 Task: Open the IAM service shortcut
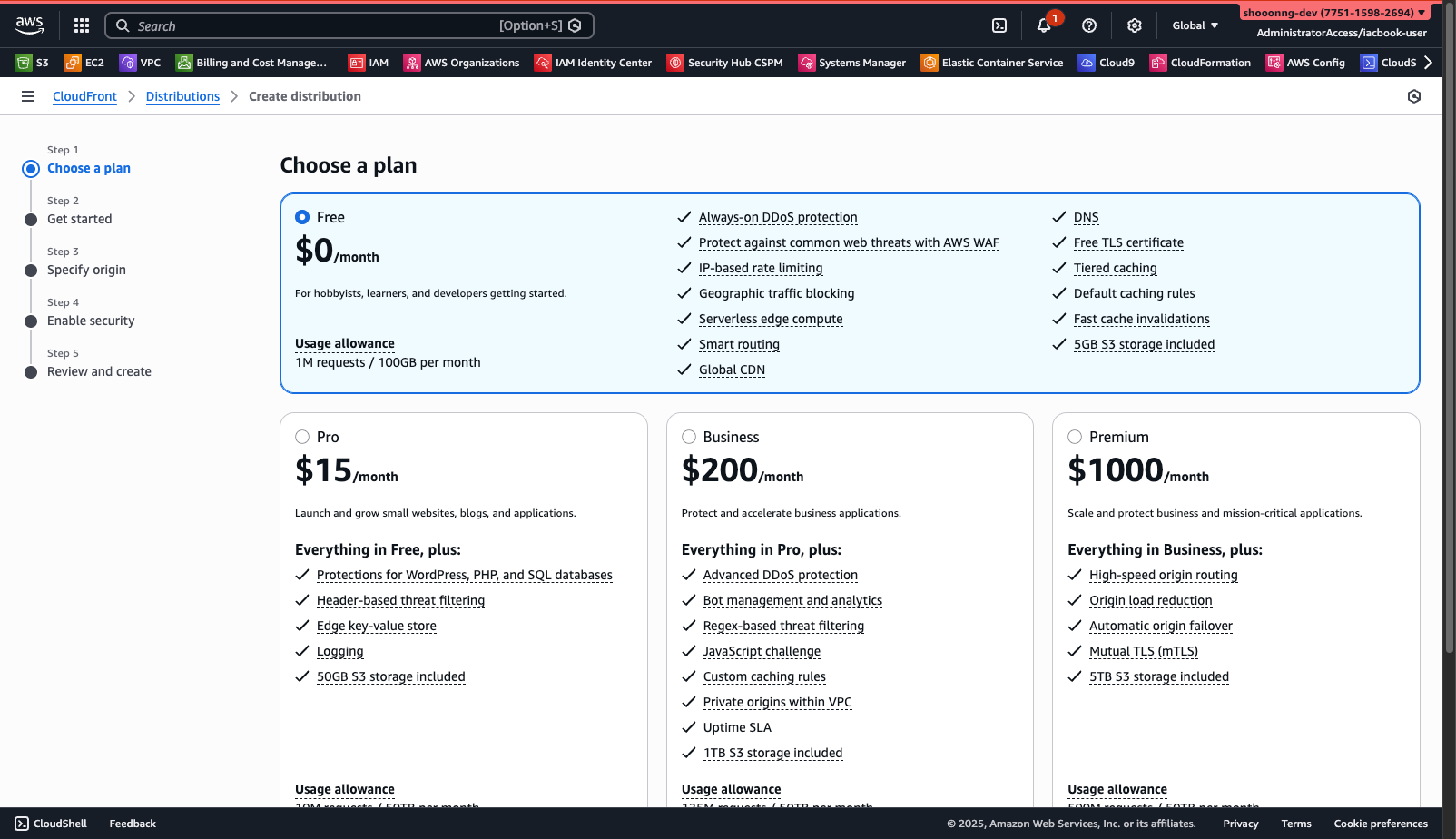pos(369,63)
